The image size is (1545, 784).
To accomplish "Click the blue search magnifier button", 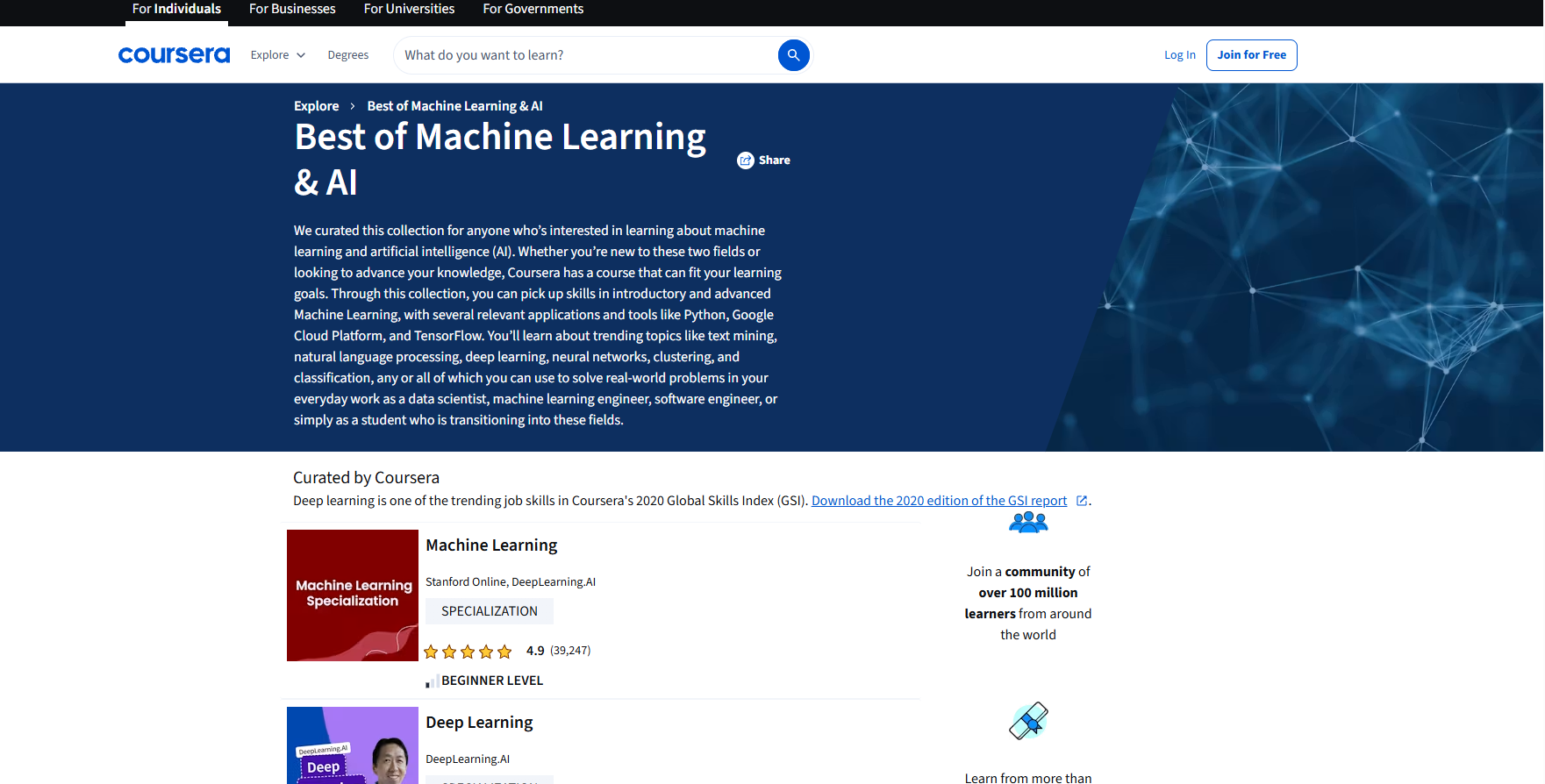I will (793, 55).
